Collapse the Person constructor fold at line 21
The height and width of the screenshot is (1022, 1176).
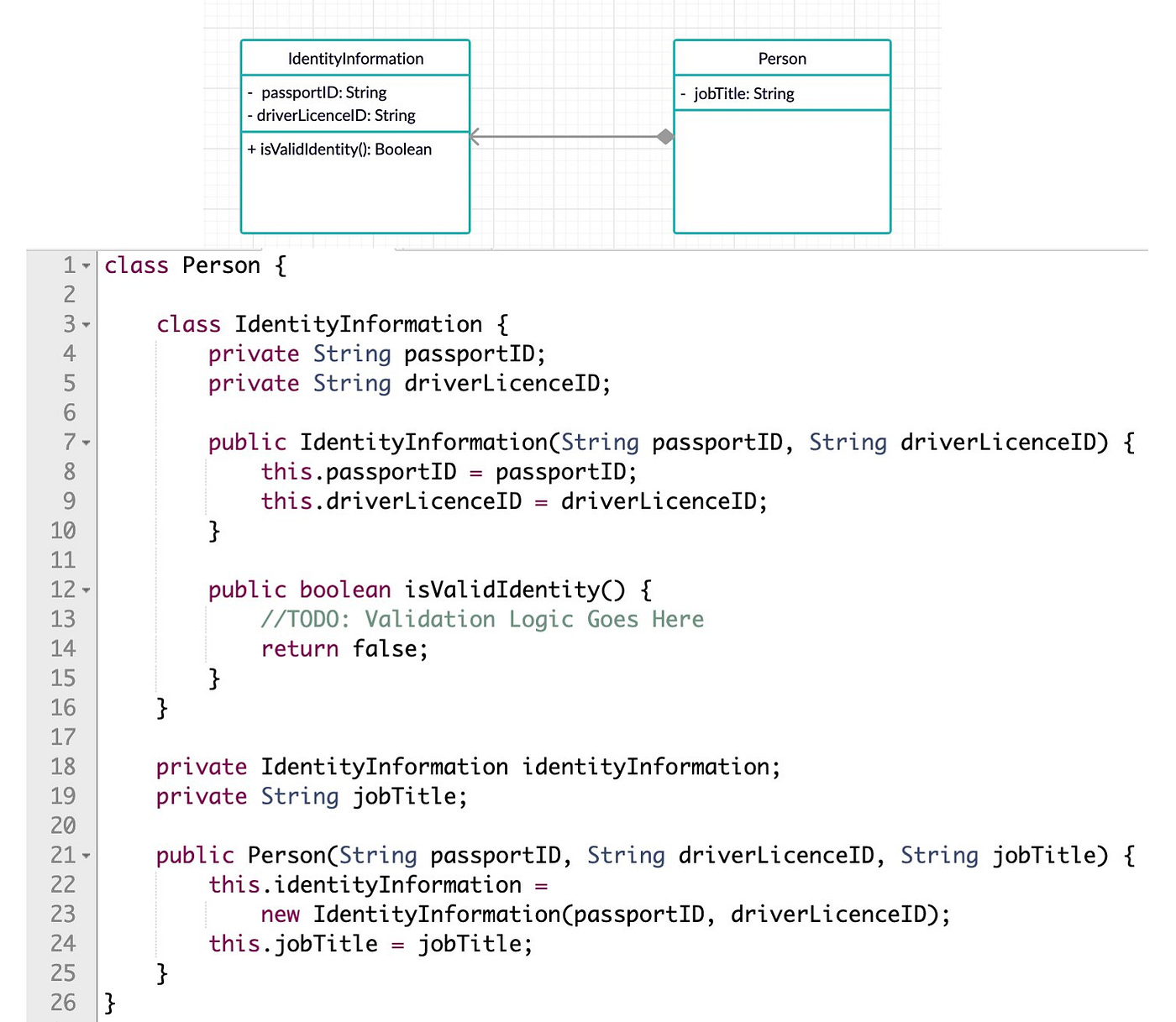tap(87, 855)
